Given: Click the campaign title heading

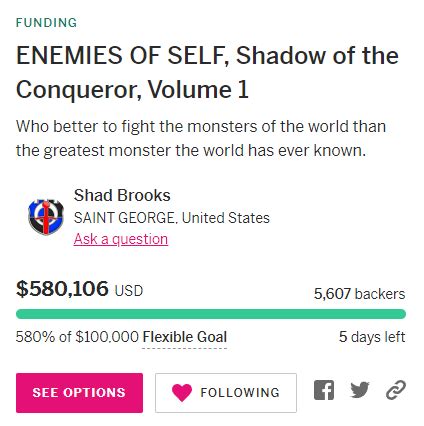Looking at the screenshot, I should click(207, 72).
